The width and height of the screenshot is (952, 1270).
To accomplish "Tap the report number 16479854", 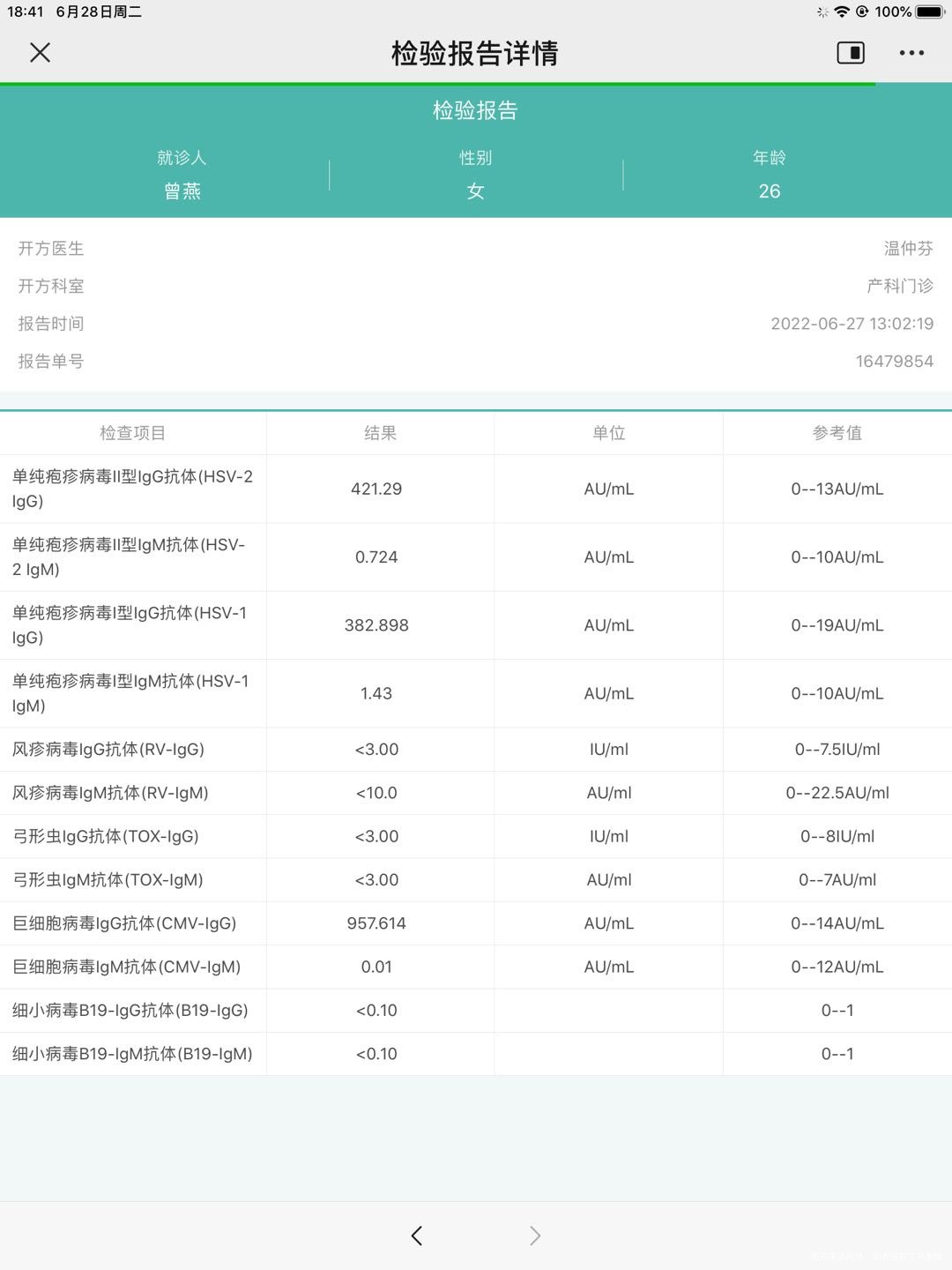I will point(893,361).
